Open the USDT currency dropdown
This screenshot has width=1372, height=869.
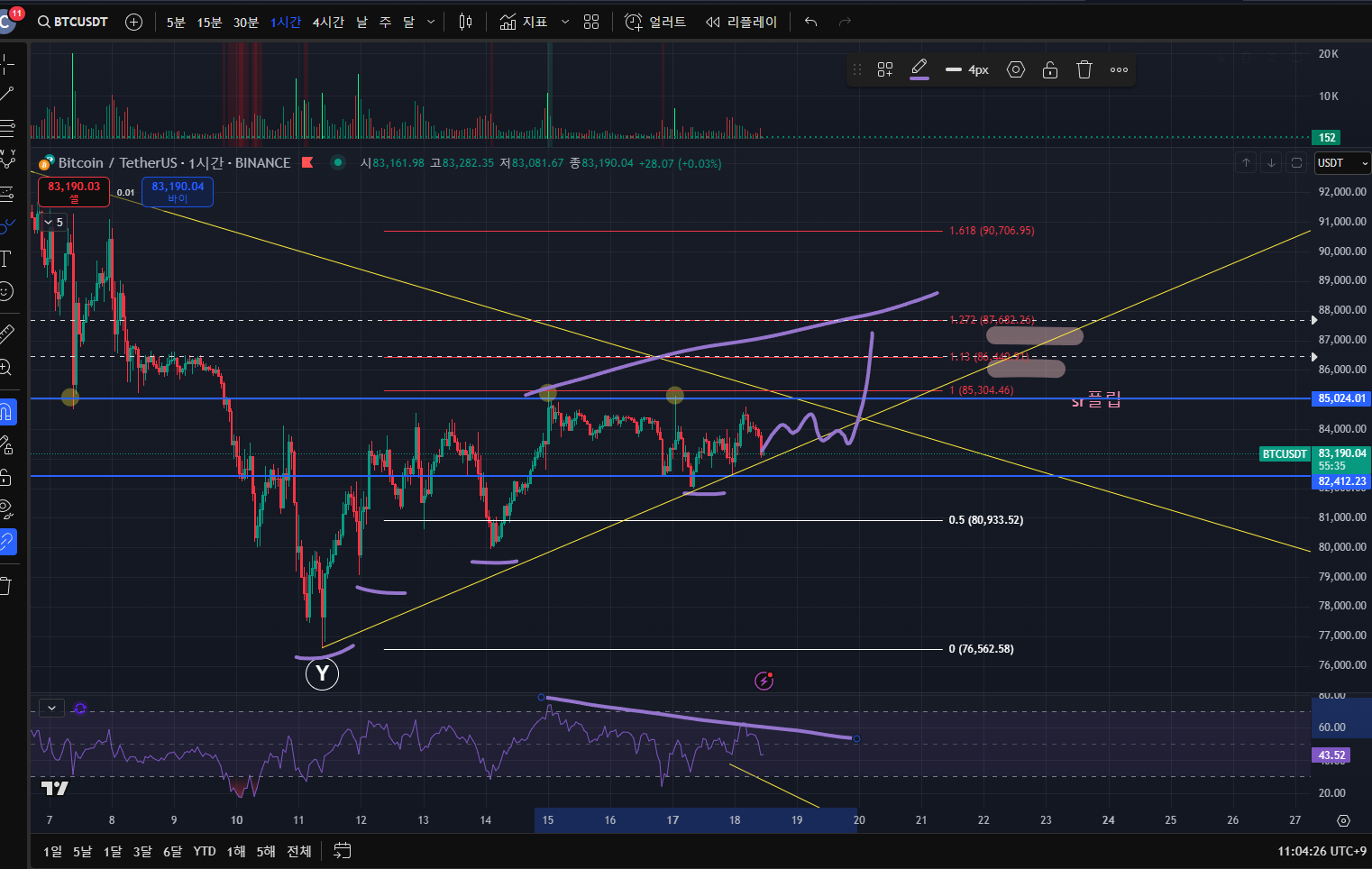coord(1341,163)
